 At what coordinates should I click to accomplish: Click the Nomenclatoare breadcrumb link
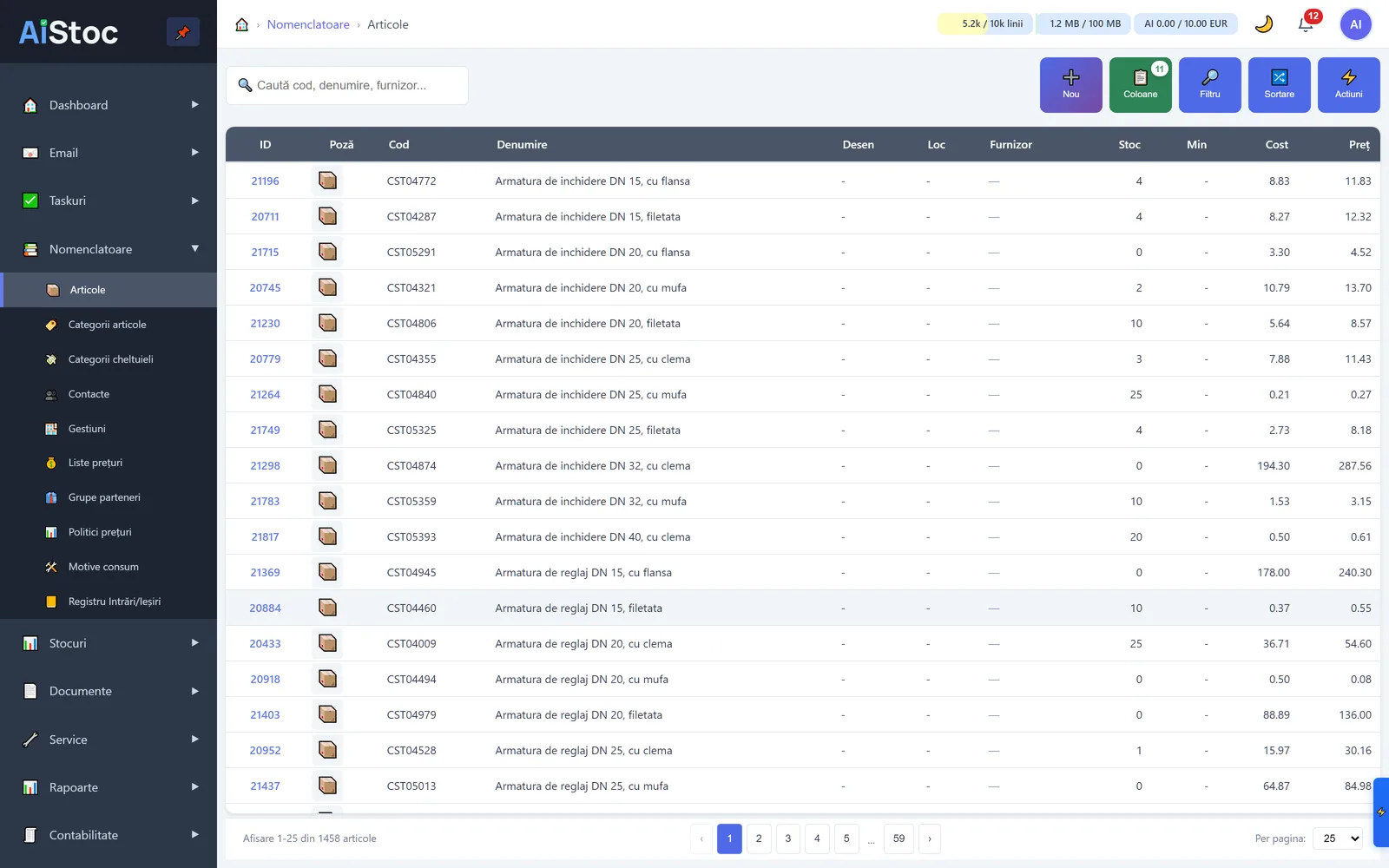(x=308, y=24)
